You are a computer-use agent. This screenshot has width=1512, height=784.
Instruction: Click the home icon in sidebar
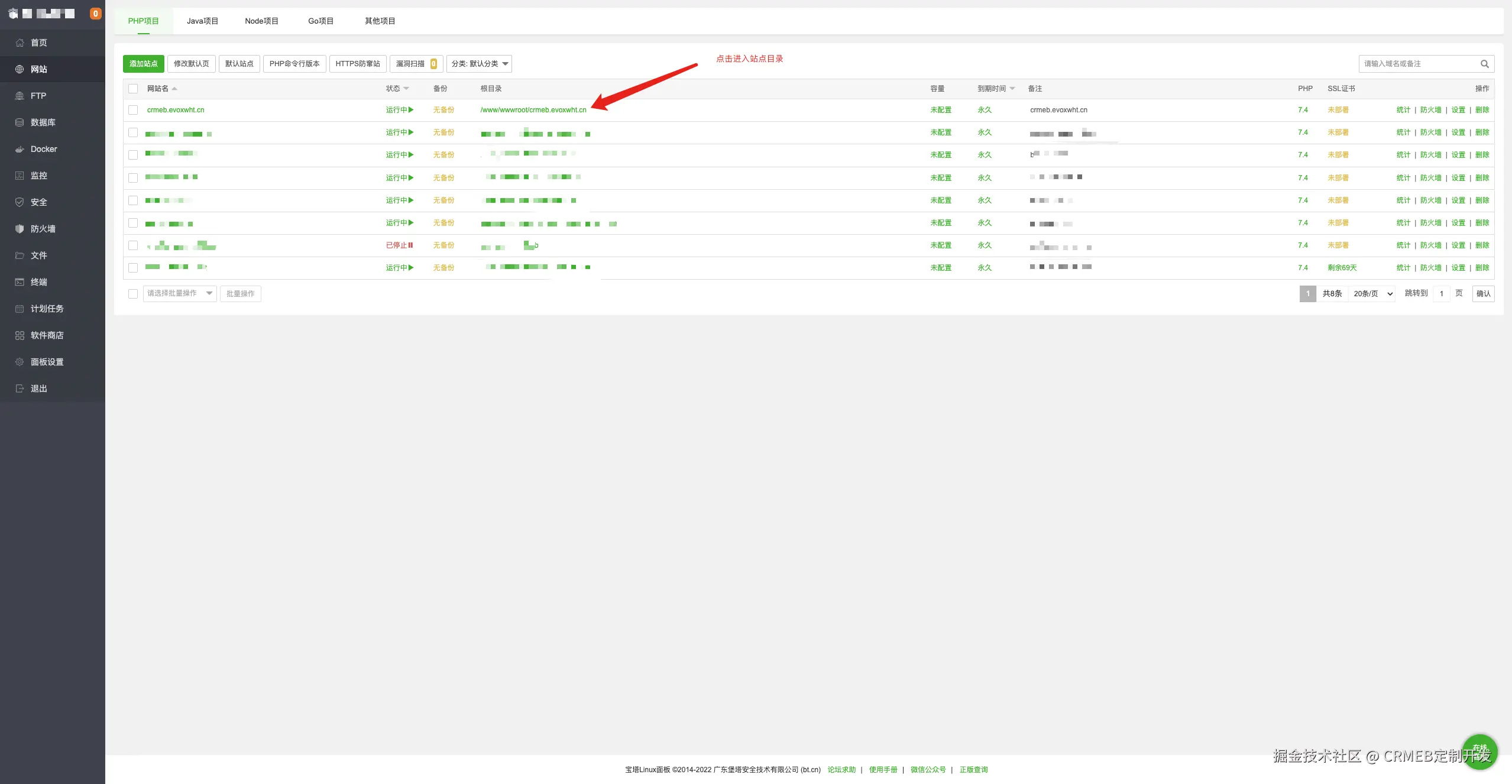(20, 43)
